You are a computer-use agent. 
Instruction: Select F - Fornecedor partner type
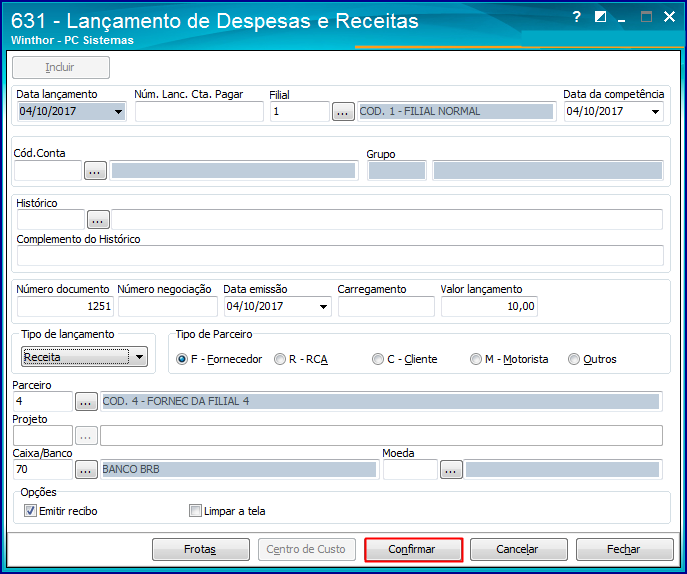(219, 359)
